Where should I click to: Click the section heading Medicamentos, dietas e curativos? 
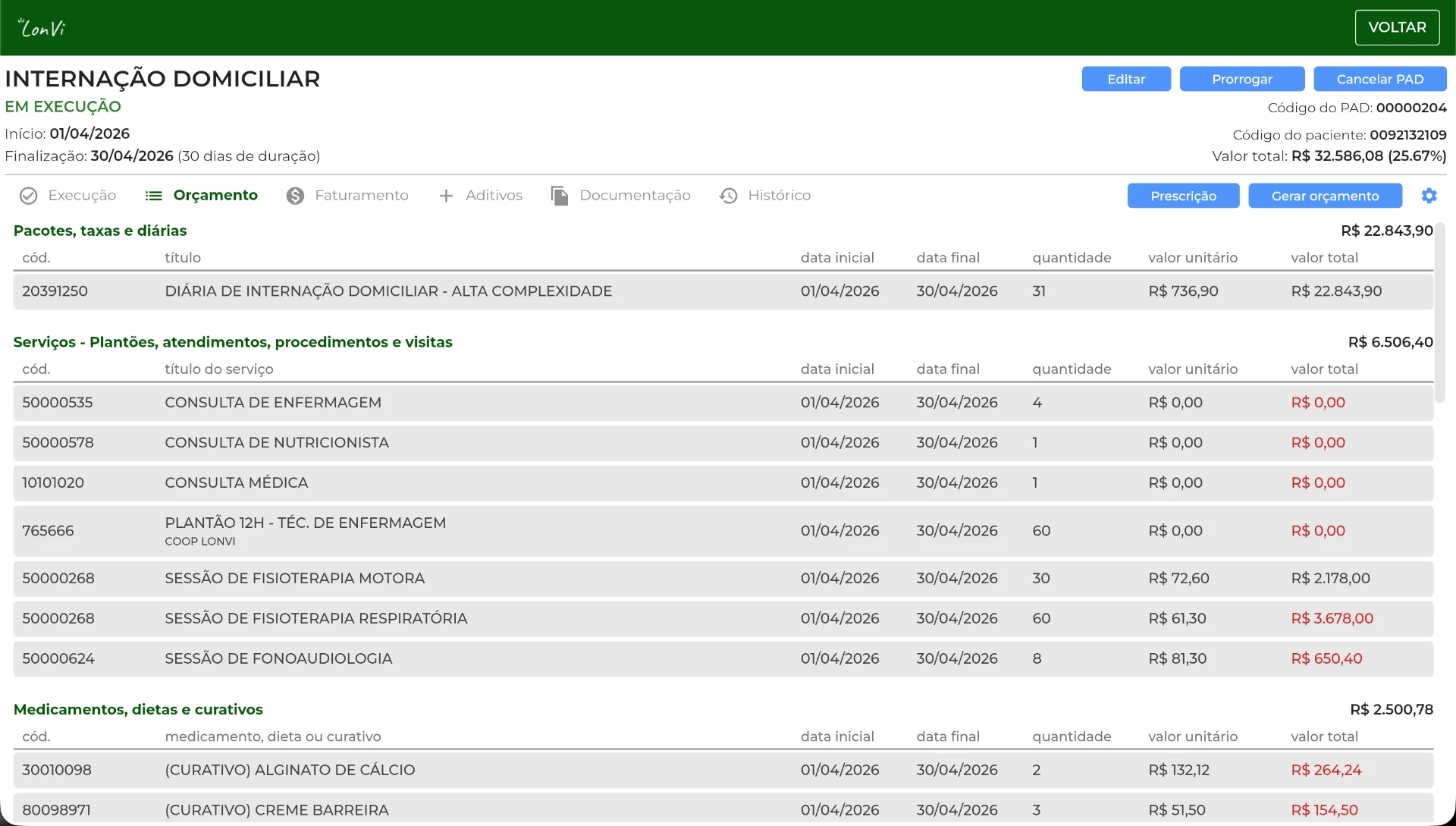click(x=138, y=710)
